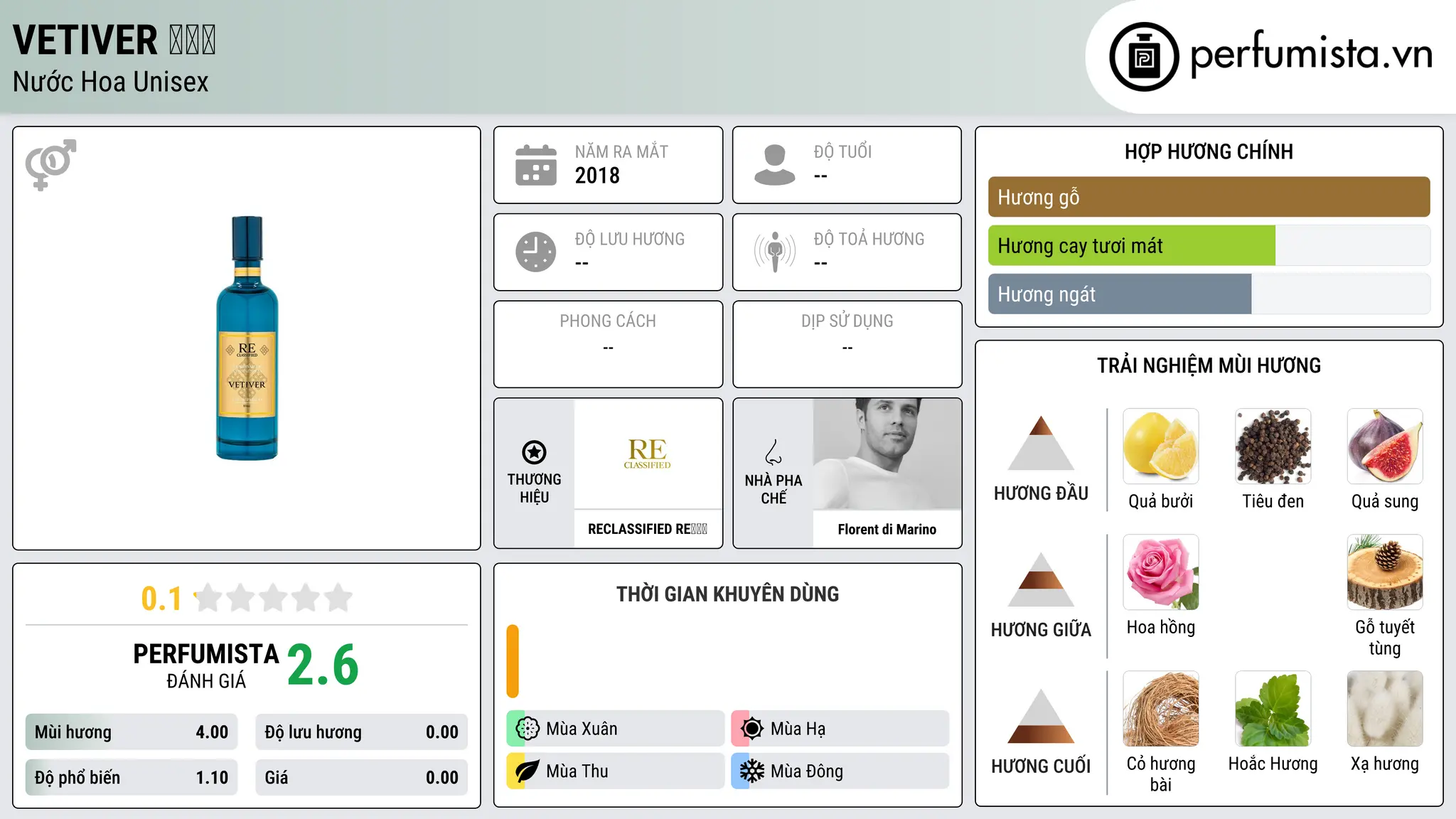Open the perfumista.vn site name
The height and width of the screenshot is (819, 1456).
[x=1311, y=55]
